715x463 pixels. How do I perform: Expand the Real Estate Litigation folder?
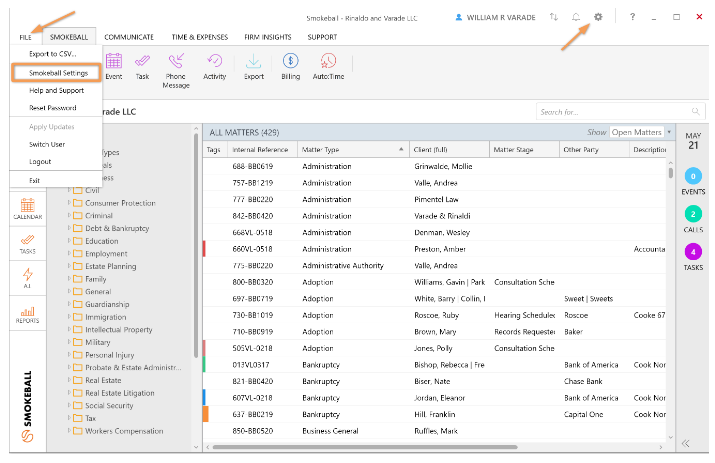coord(69,392)
